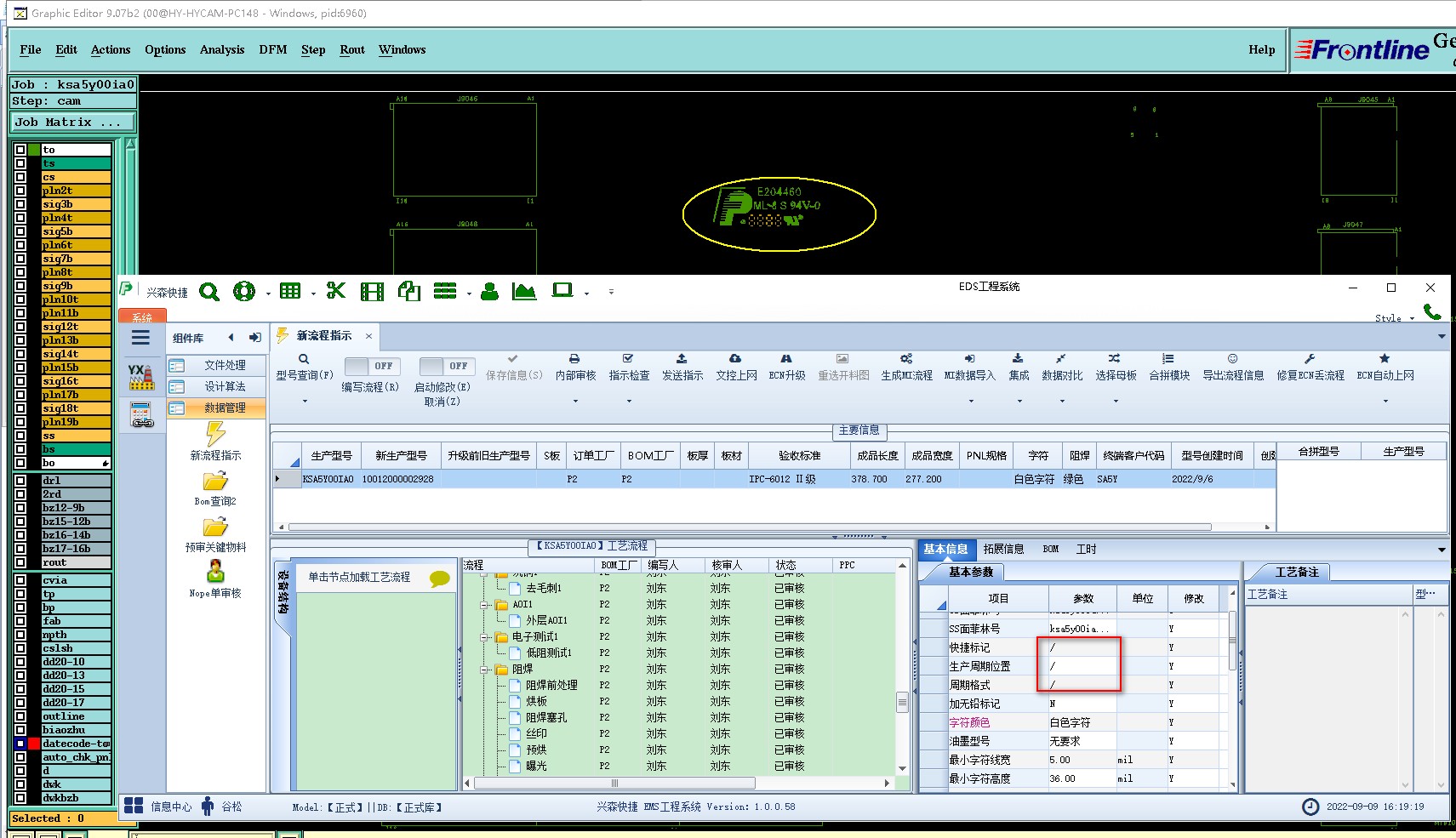Click the green grid table icon
Image resolution: width=1456 pixels, height=838 pixels.
point(290,291)
